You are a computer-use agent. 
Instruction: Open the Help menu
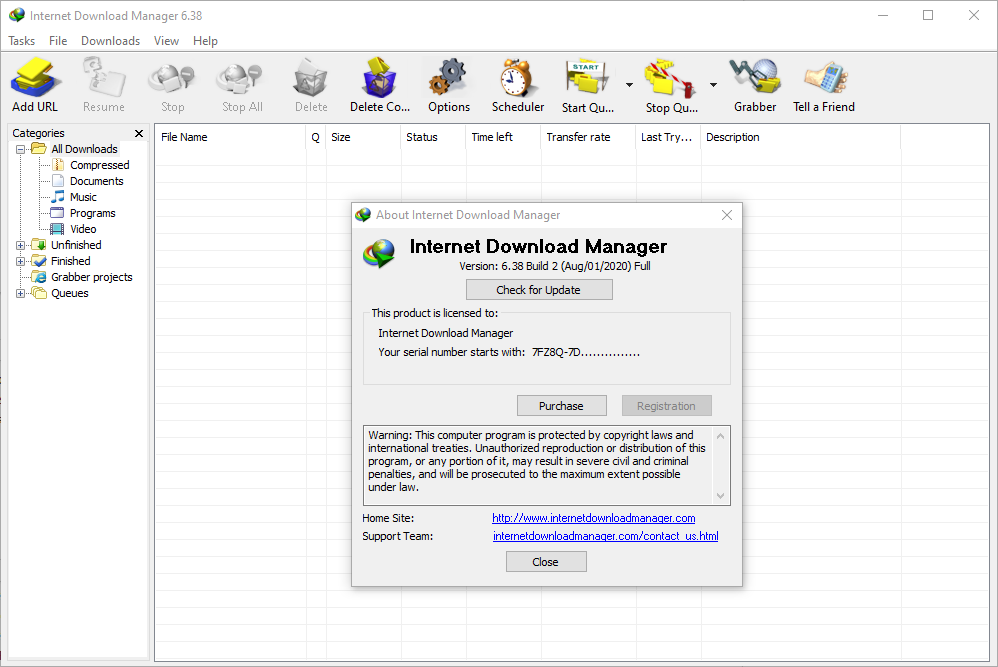pos(205,41)
